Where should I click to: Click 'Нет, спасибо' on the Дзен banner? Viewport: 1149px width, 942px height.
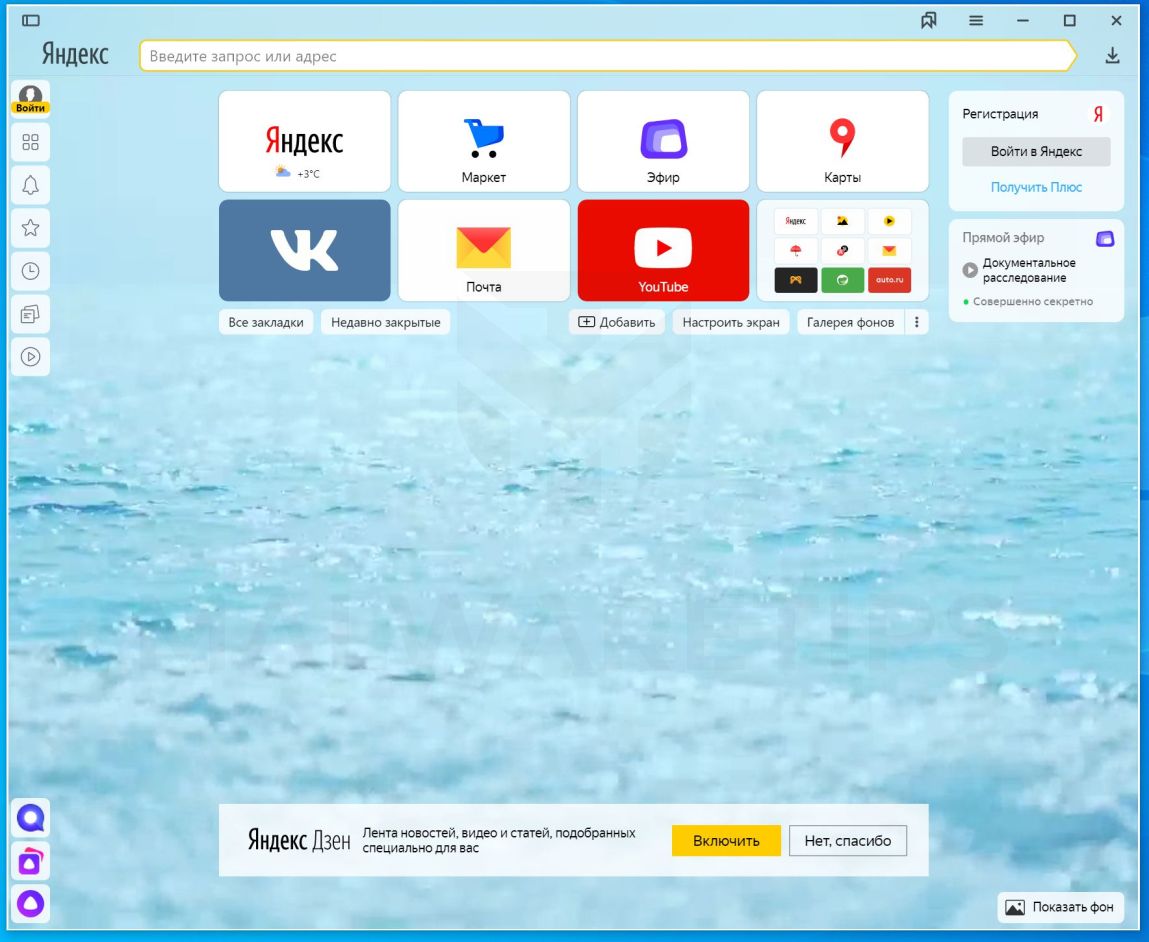click(848, 841)
